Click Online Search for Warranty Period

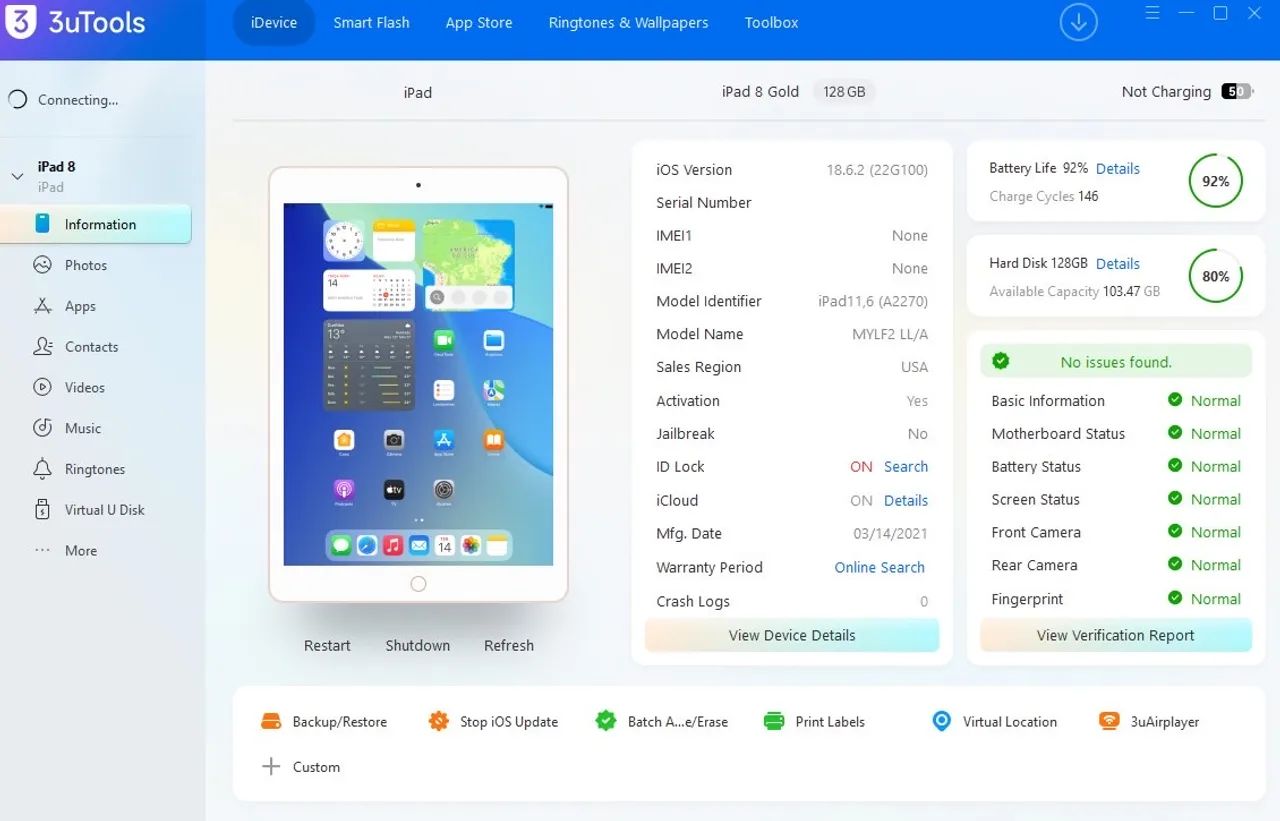[x=880, y=567]
